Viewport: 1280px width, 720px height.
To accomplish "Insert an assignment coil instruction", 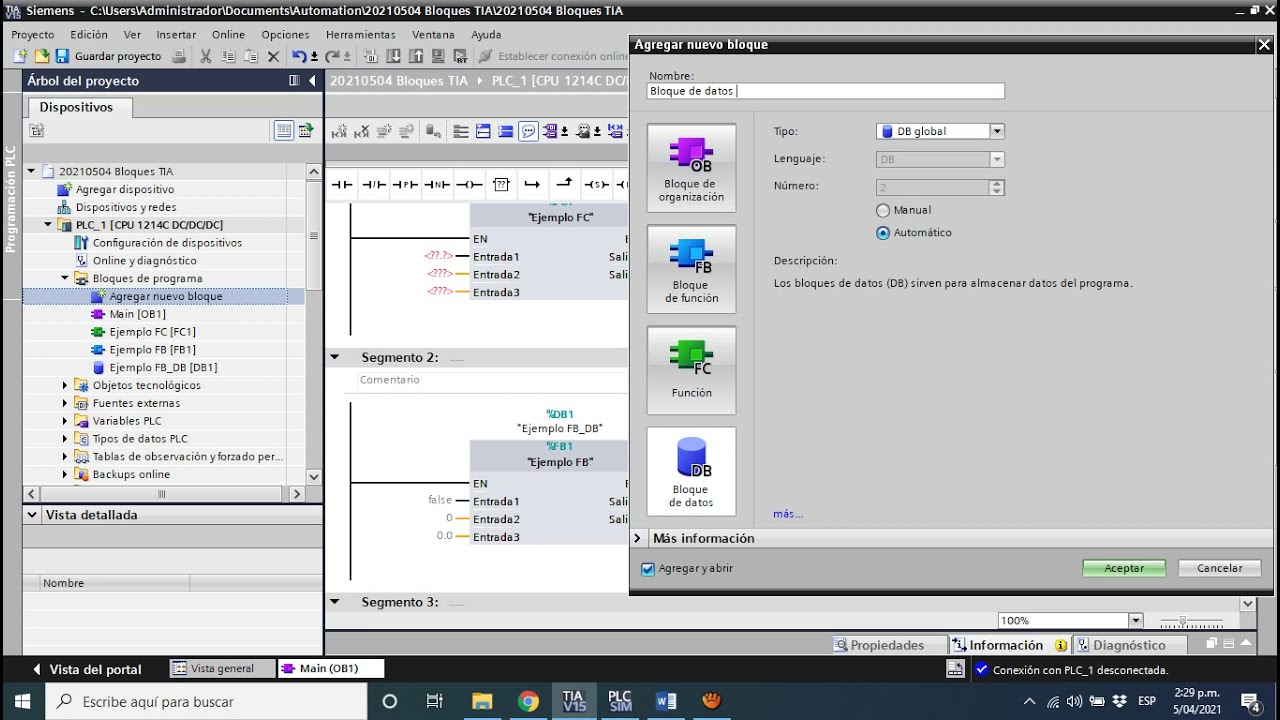I will click(469, 185).
